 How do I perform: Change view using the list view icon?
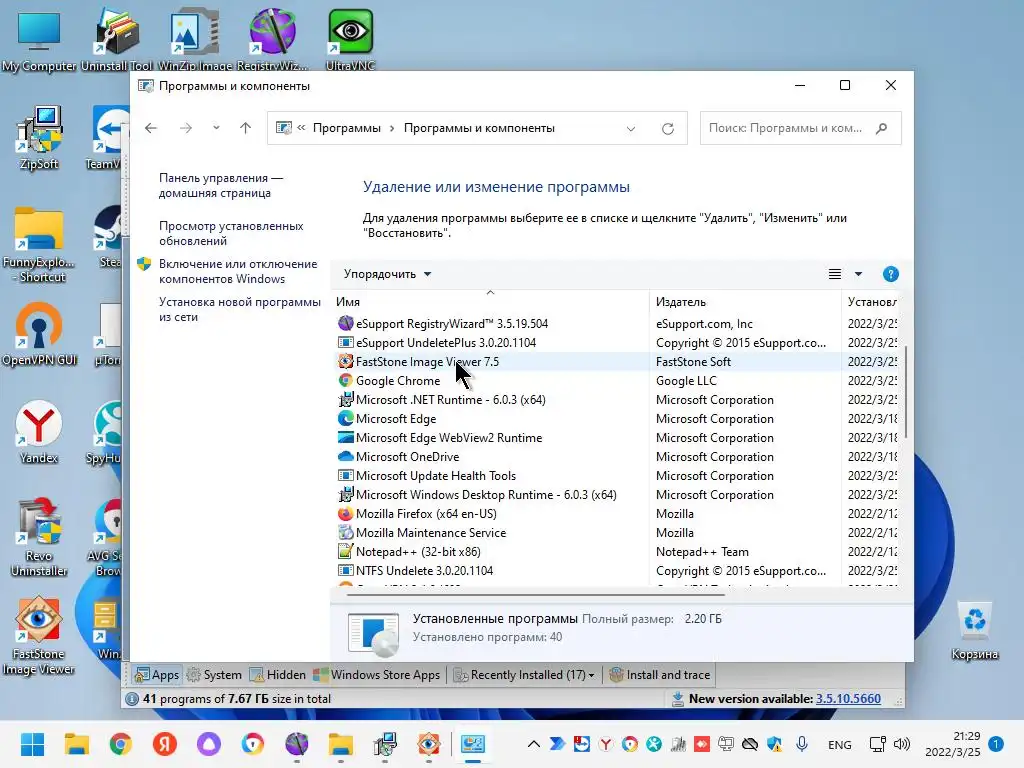(835, 274)
